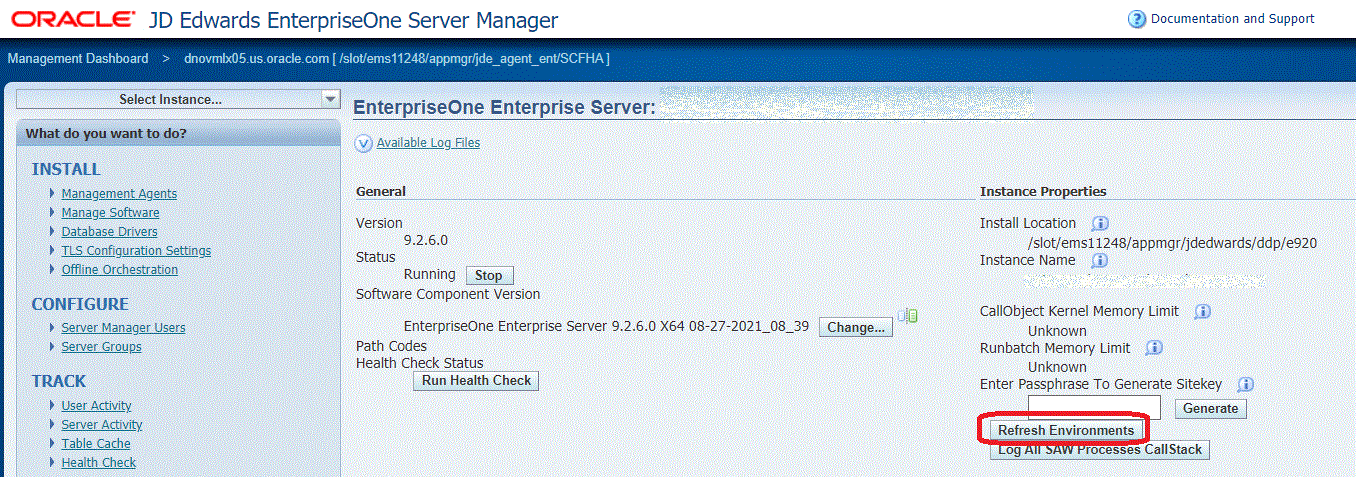Screen dimensions: 1356x477
Task: Stop the running server
Action: coord(489,275)
